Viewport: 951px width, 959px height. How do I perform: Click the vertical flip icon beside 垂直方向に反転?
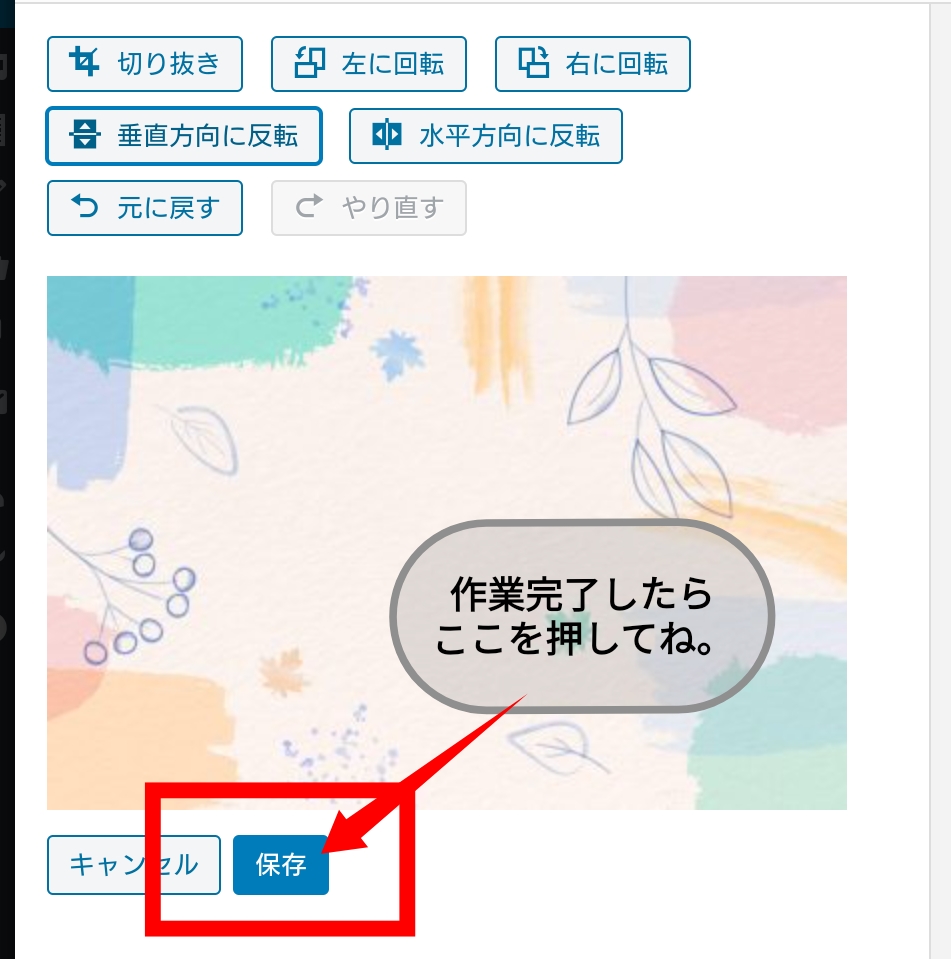[84, 135]
